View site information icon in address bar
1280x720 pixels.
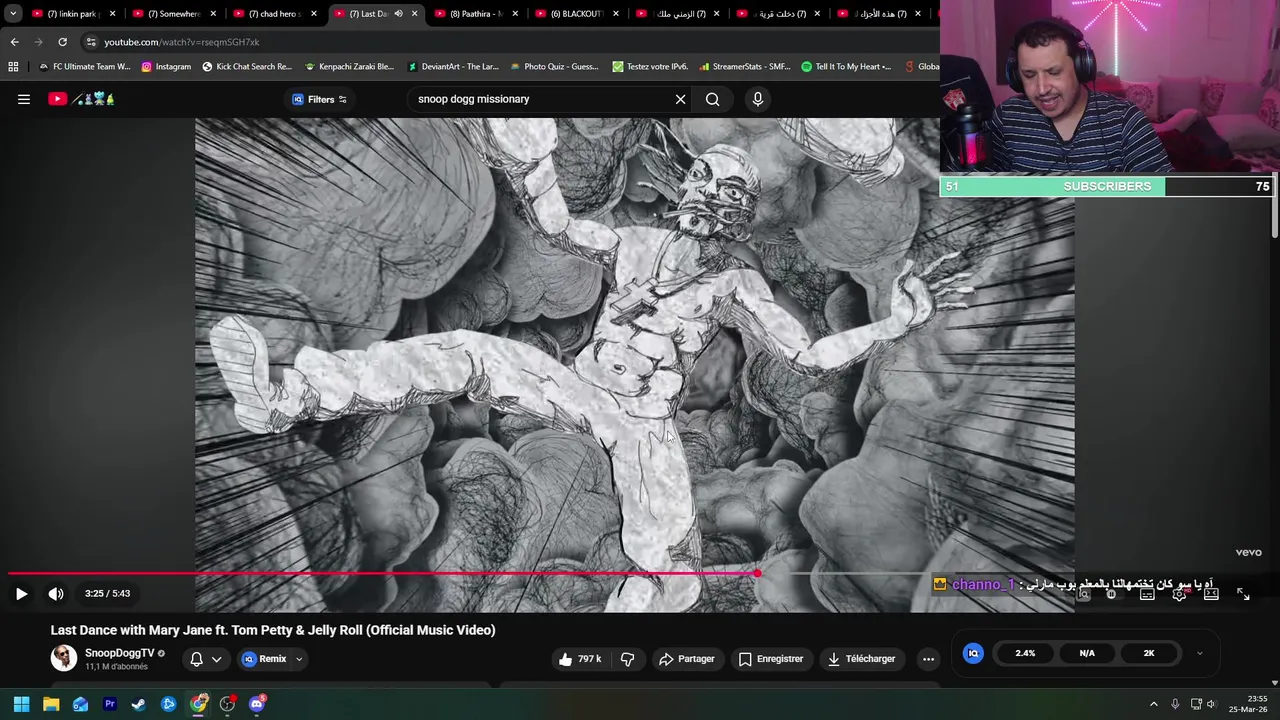coord(91,42)
